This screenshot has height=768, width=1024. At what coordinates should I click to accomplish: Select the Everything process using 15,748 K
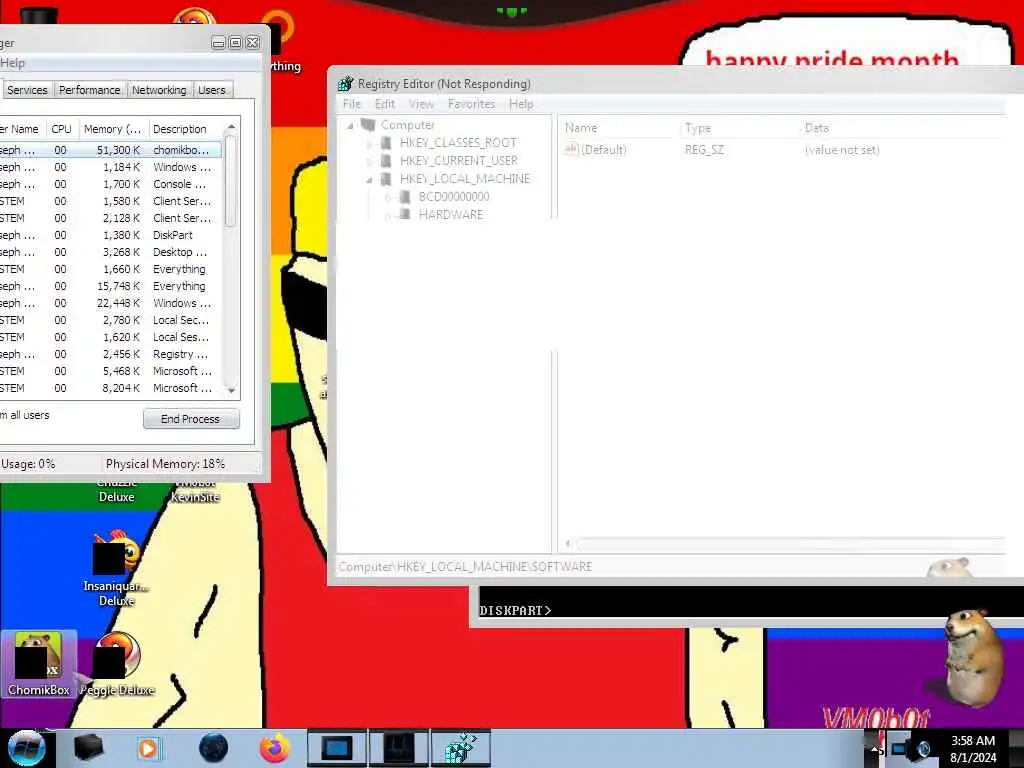pos(111,286)
